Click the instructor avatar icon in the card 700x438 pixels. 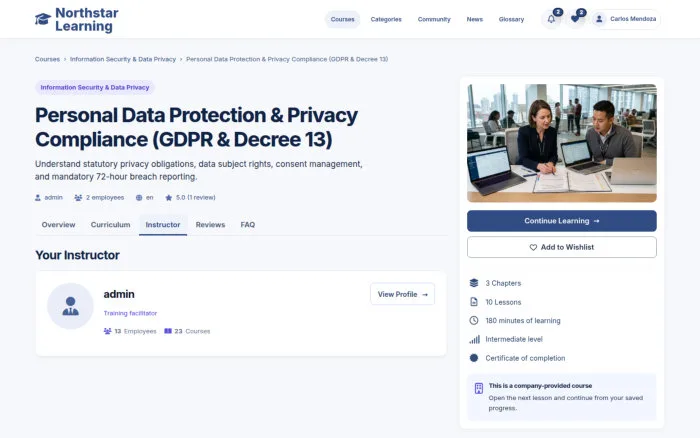tap(71, 306)
